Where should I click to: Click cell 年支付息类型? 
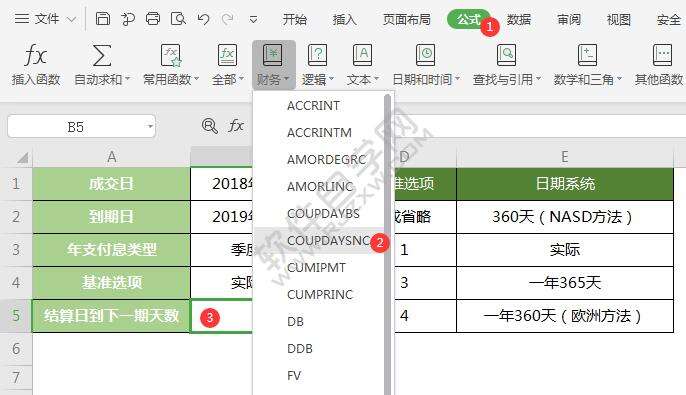112,249
